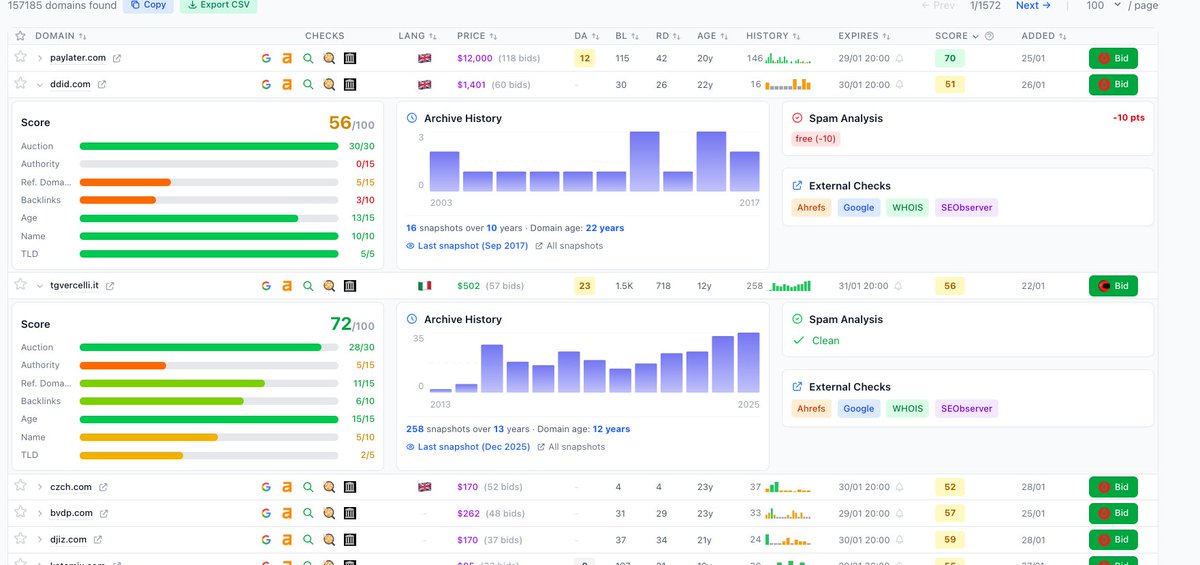This screenshot has height=565, width=1200.
Task: Sort by Expires column
Action: point(864,36)
